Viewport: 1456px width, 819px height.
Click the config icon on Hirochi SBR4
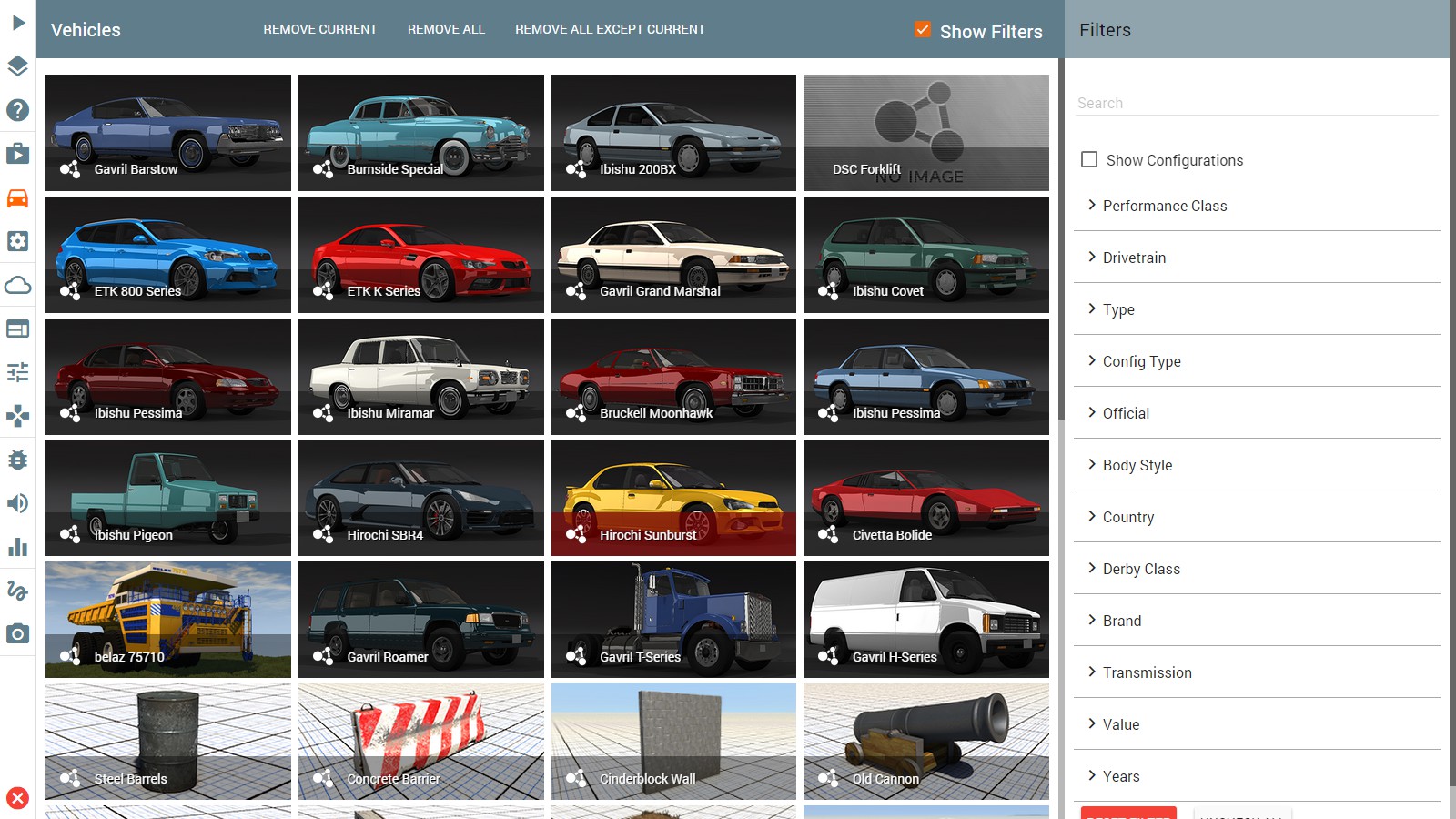[x=323, y=534]
